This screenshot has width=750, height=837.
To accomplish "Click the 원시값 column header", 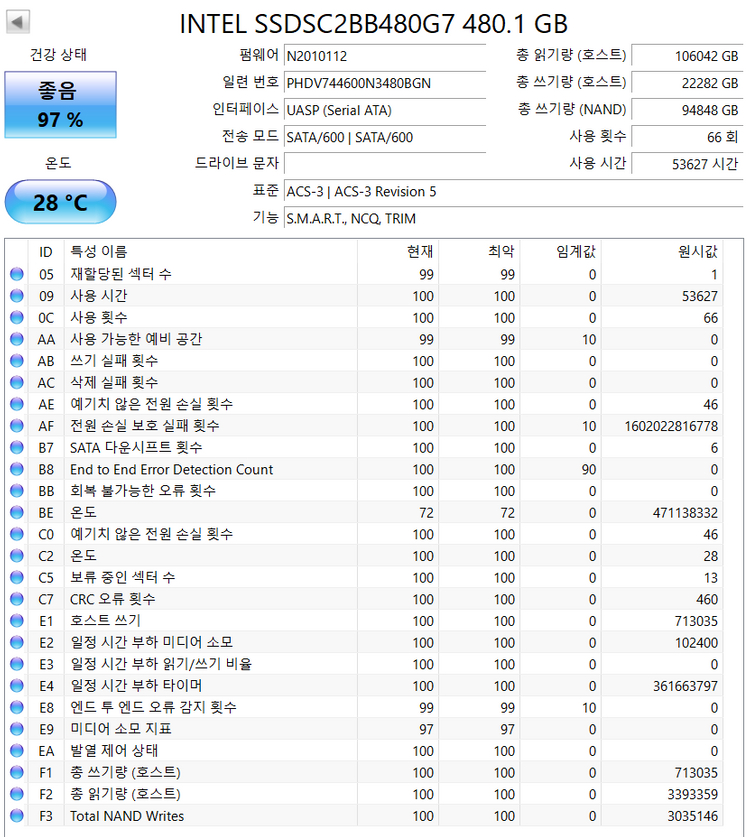I will 662,252.
